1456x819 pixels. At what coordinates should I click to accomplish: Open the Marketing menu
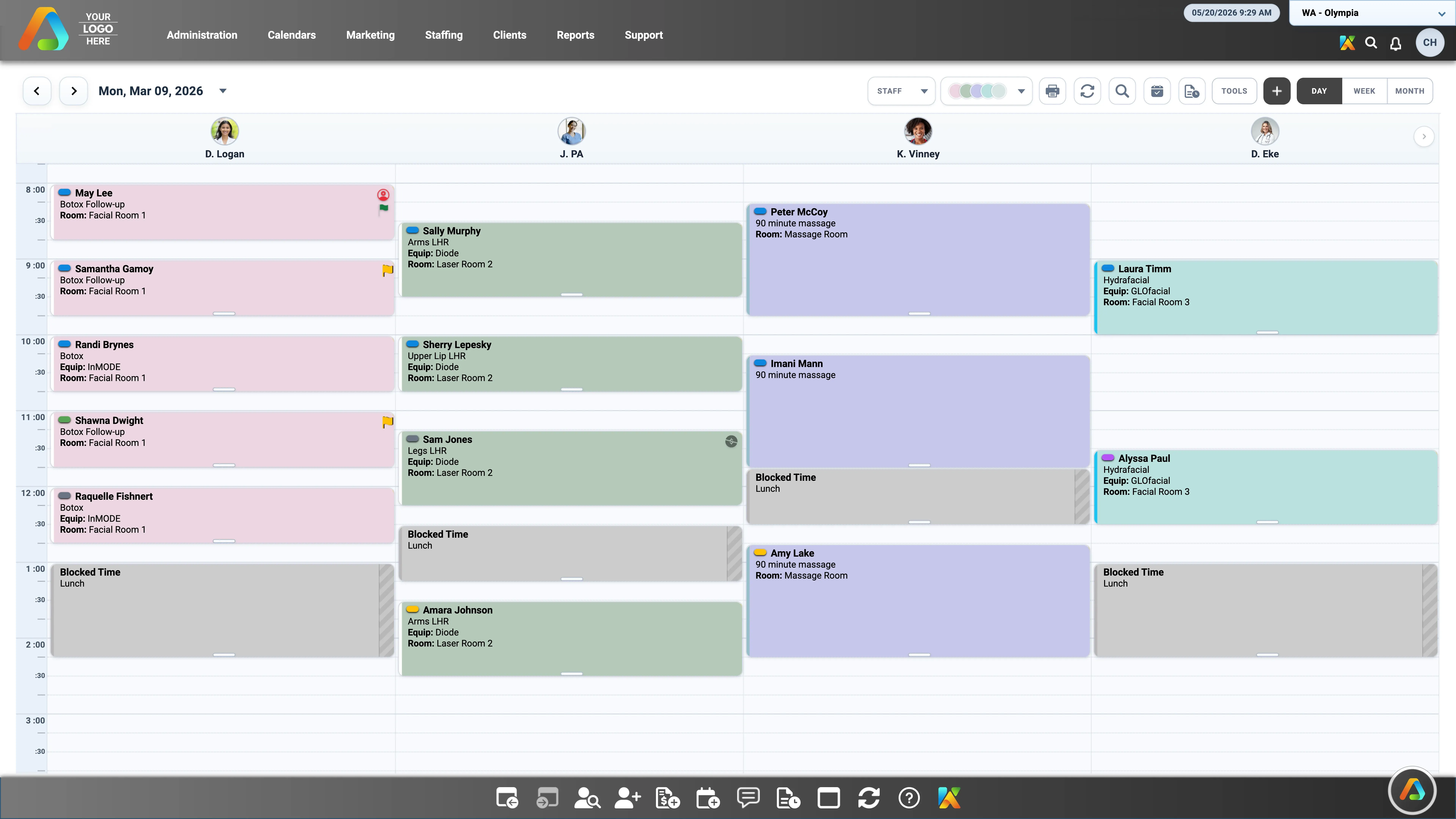370,35
